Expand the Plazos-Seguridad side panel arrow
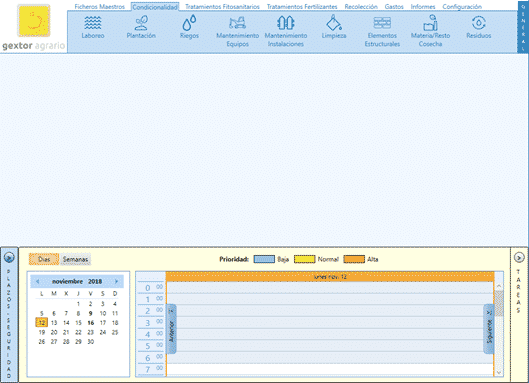This screenshot has width=529, height=383. 9,258
